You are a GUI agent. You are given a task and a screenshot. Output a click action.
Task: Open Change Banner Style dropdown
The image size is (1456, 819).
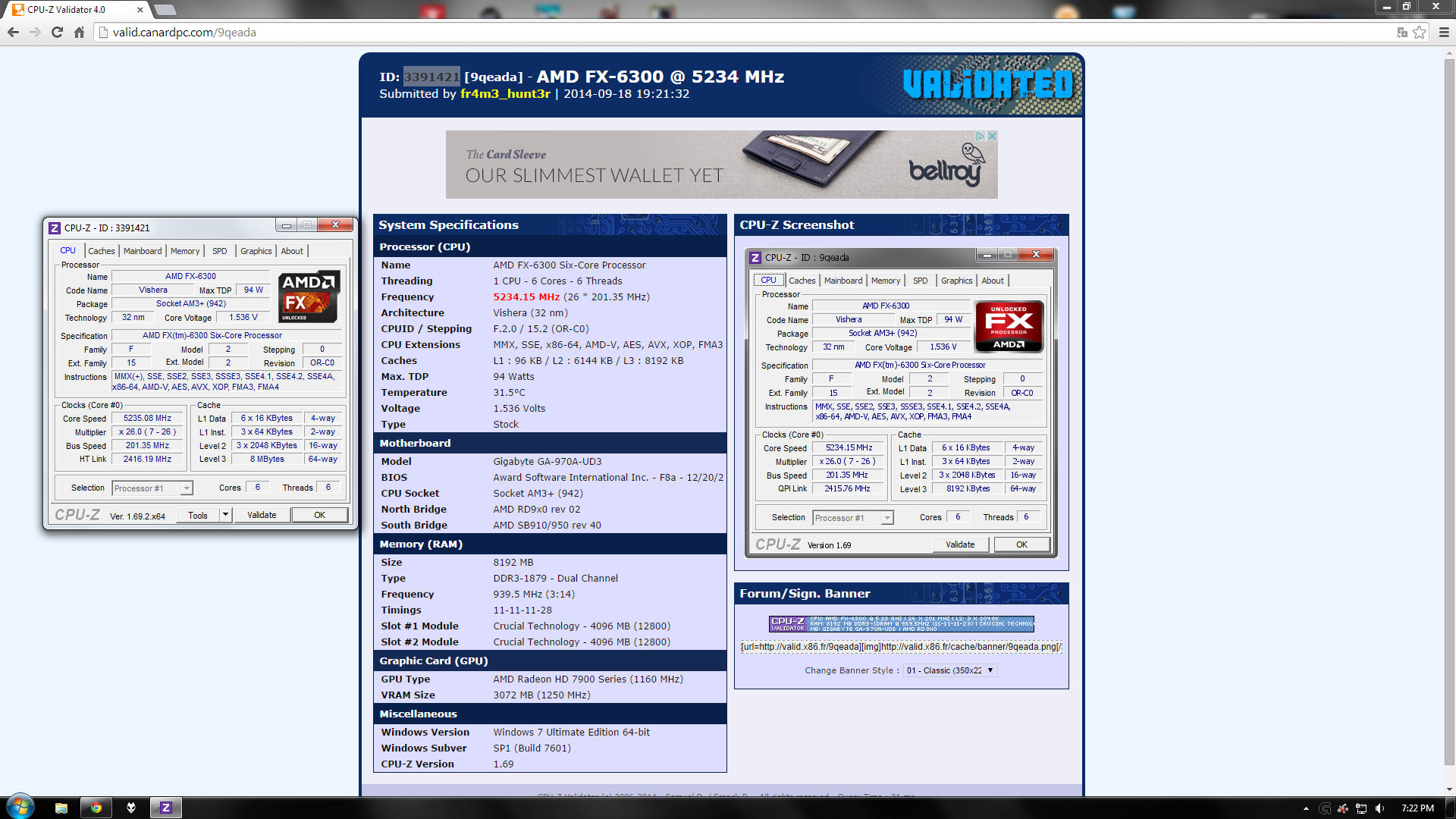(x=950, y=670)
